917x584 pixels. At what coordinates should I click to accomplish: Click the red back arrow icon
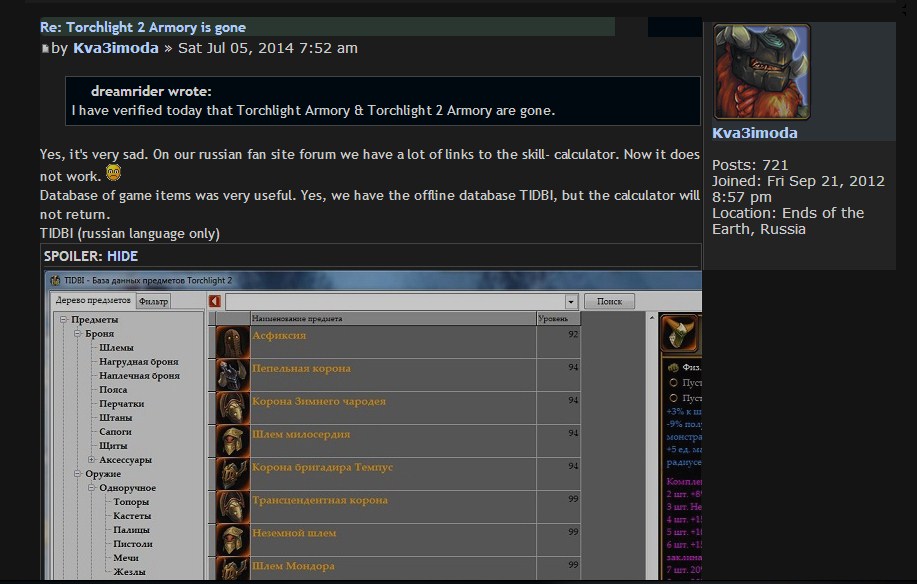click(215, 301)
